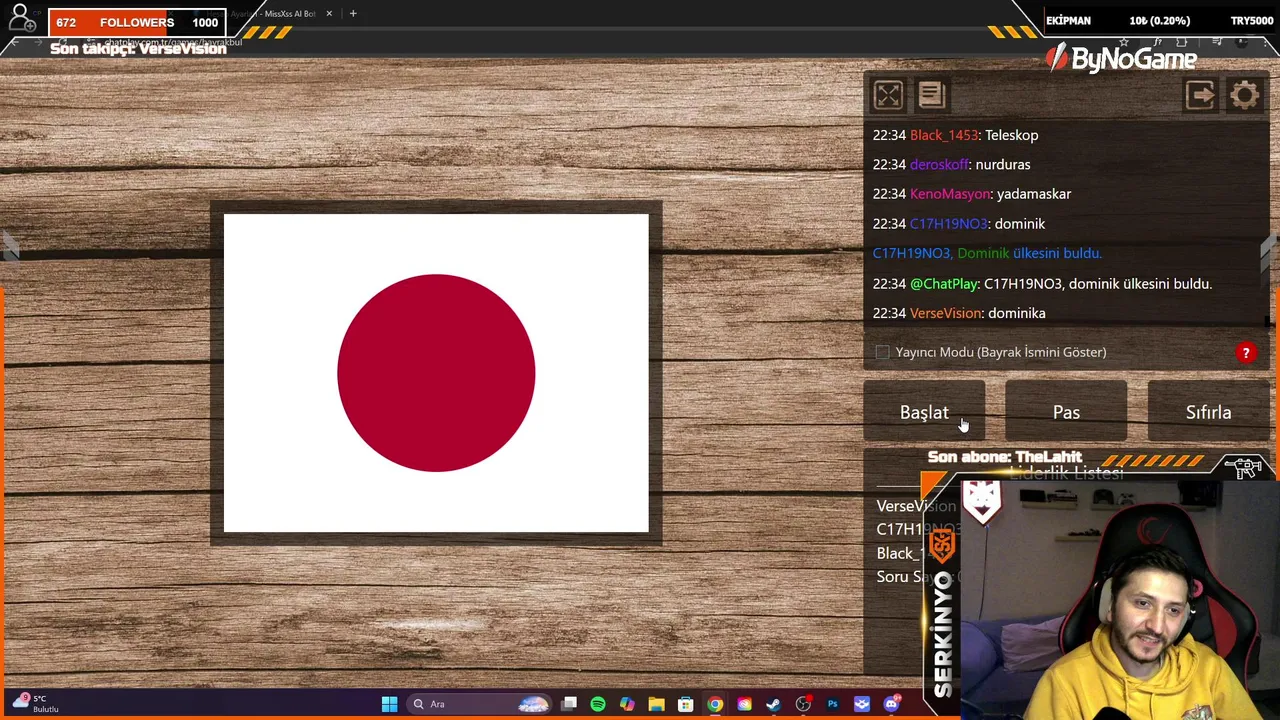Open Photoshop from the taskbar

[832, 704]
